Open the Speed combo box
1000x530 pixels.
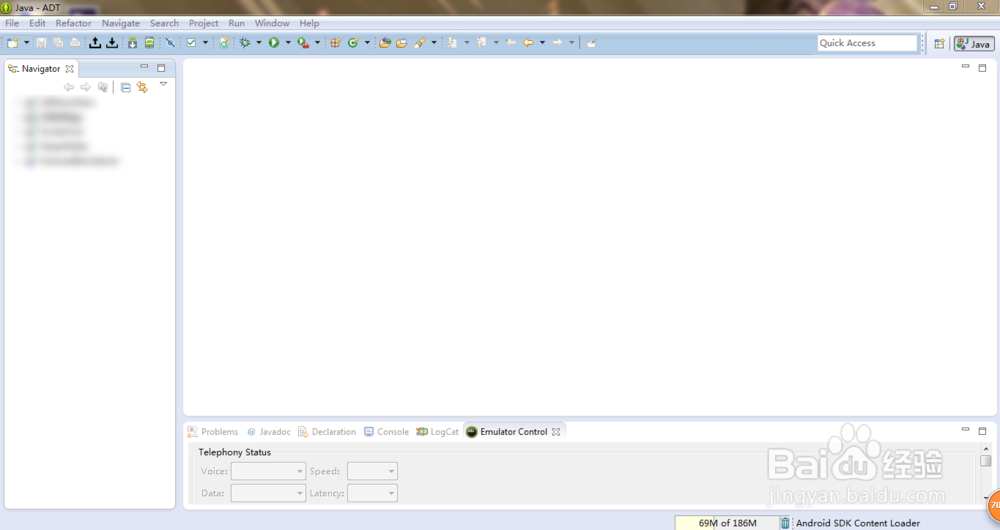coord(372,471)
